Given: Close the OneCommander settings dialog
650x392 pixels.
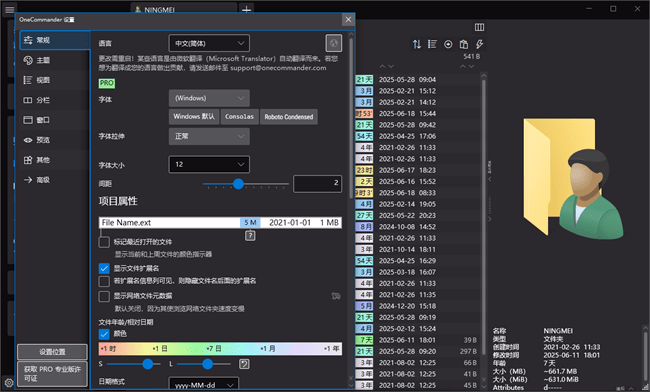Looking at the screenshot, I should (348, 19).
